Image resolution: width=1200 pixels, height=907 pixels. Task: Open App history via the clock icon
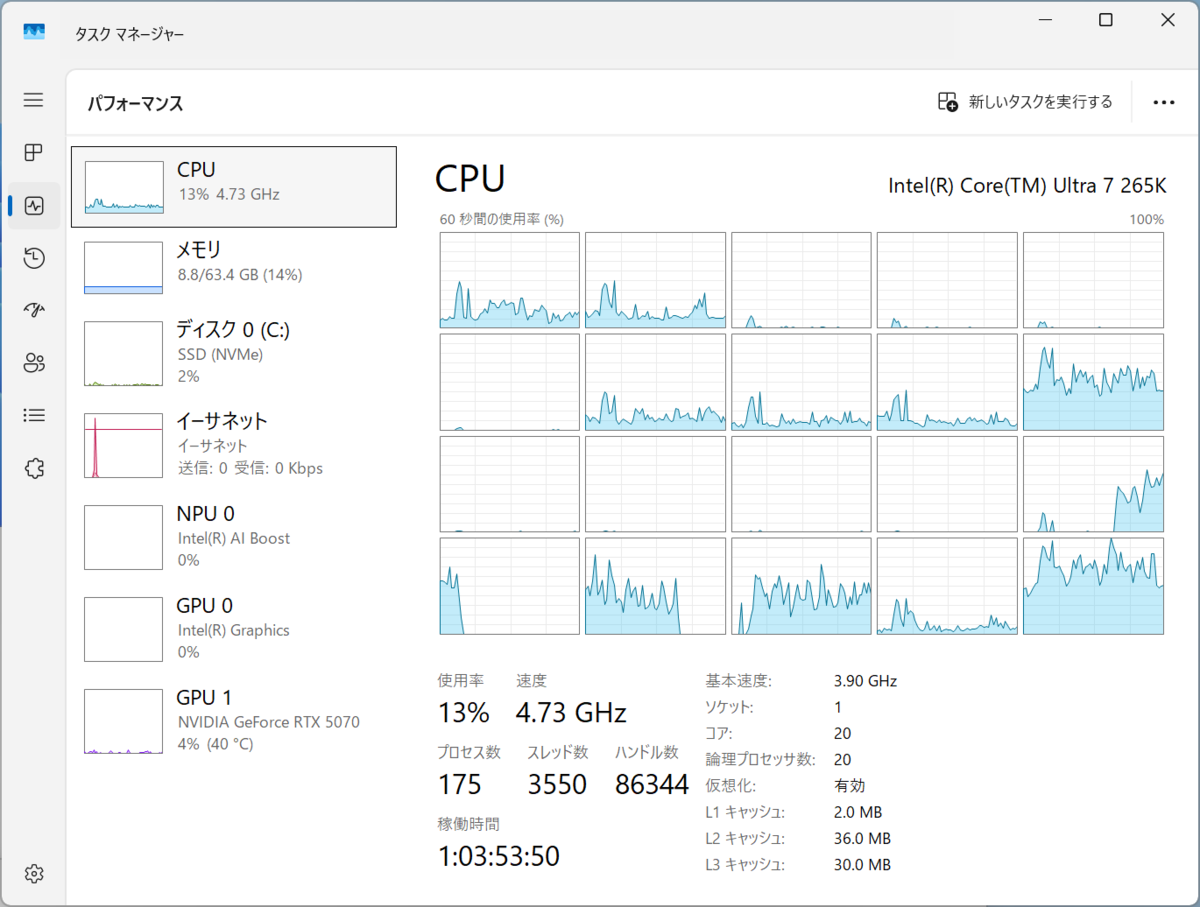33,258
